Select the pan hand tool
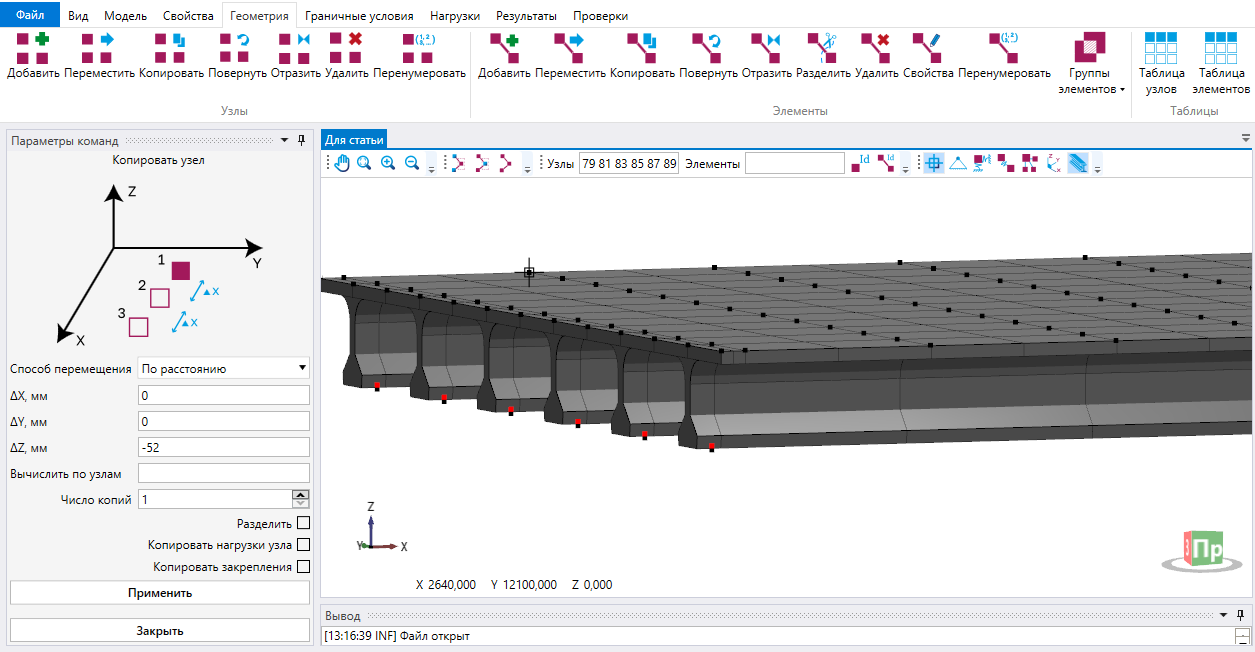This screenshot has height=652, width=1255. tap(342, 164)
